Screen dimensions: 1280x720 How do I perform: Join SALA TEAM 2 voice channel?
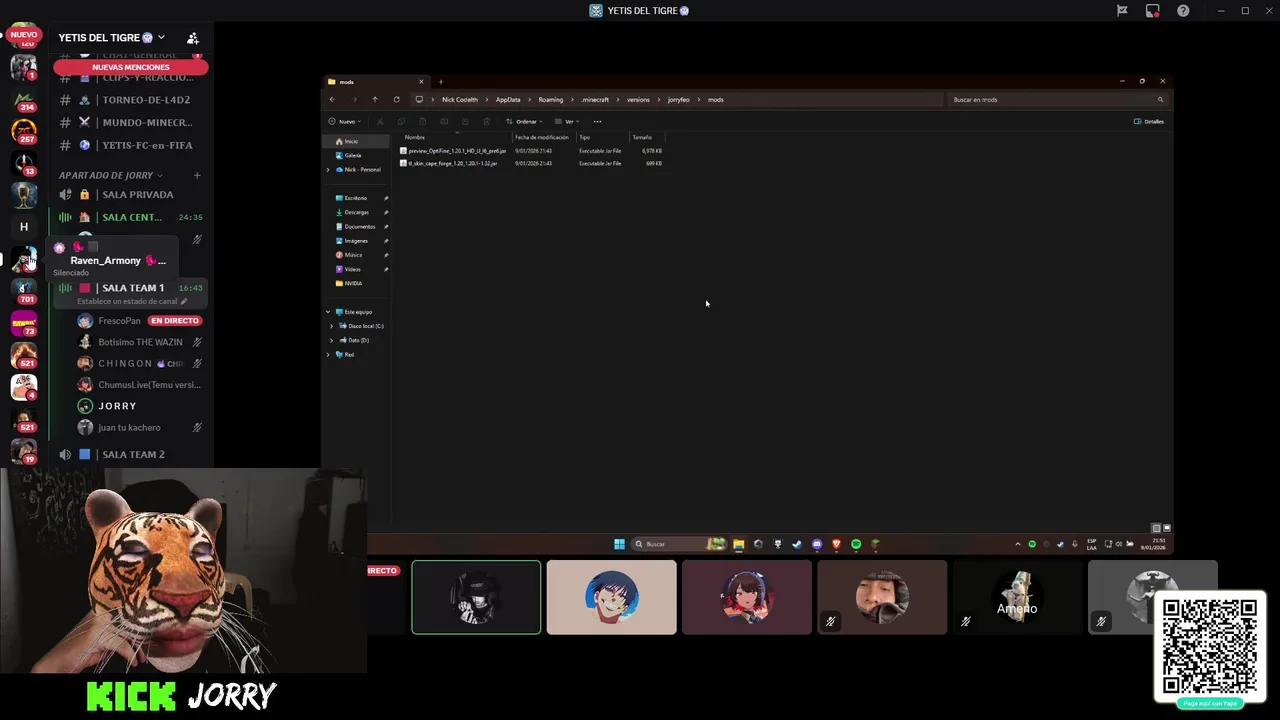131,454
